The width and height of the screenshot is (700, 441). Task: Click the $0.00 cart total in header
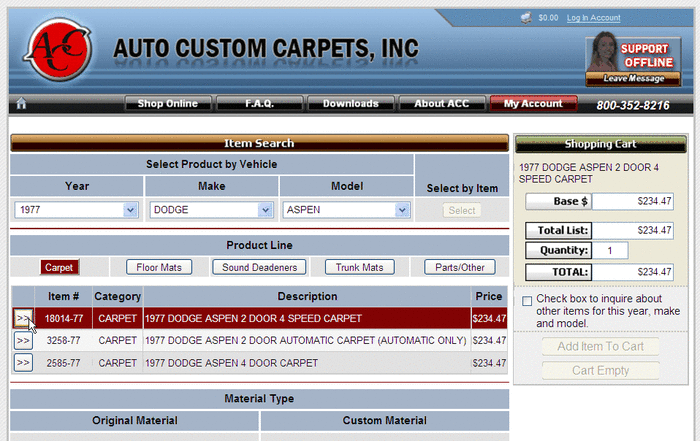548,18
